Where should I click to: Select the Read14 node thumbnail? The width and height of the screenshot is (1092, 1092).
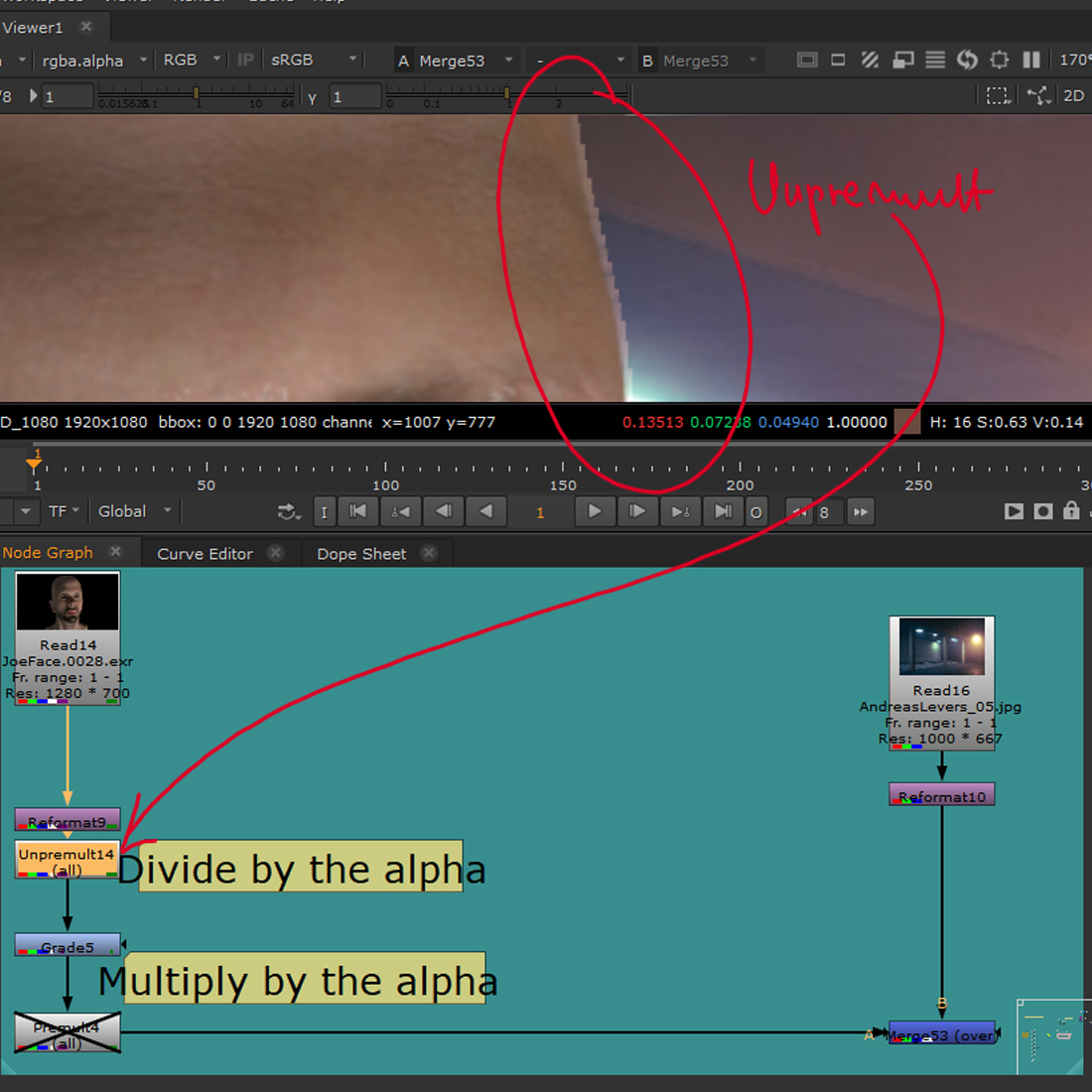click(x=68, y=602)
